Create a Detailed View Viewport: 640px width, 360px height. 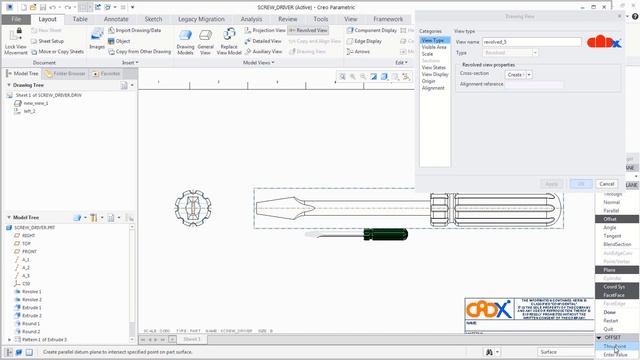click(263, 41)
